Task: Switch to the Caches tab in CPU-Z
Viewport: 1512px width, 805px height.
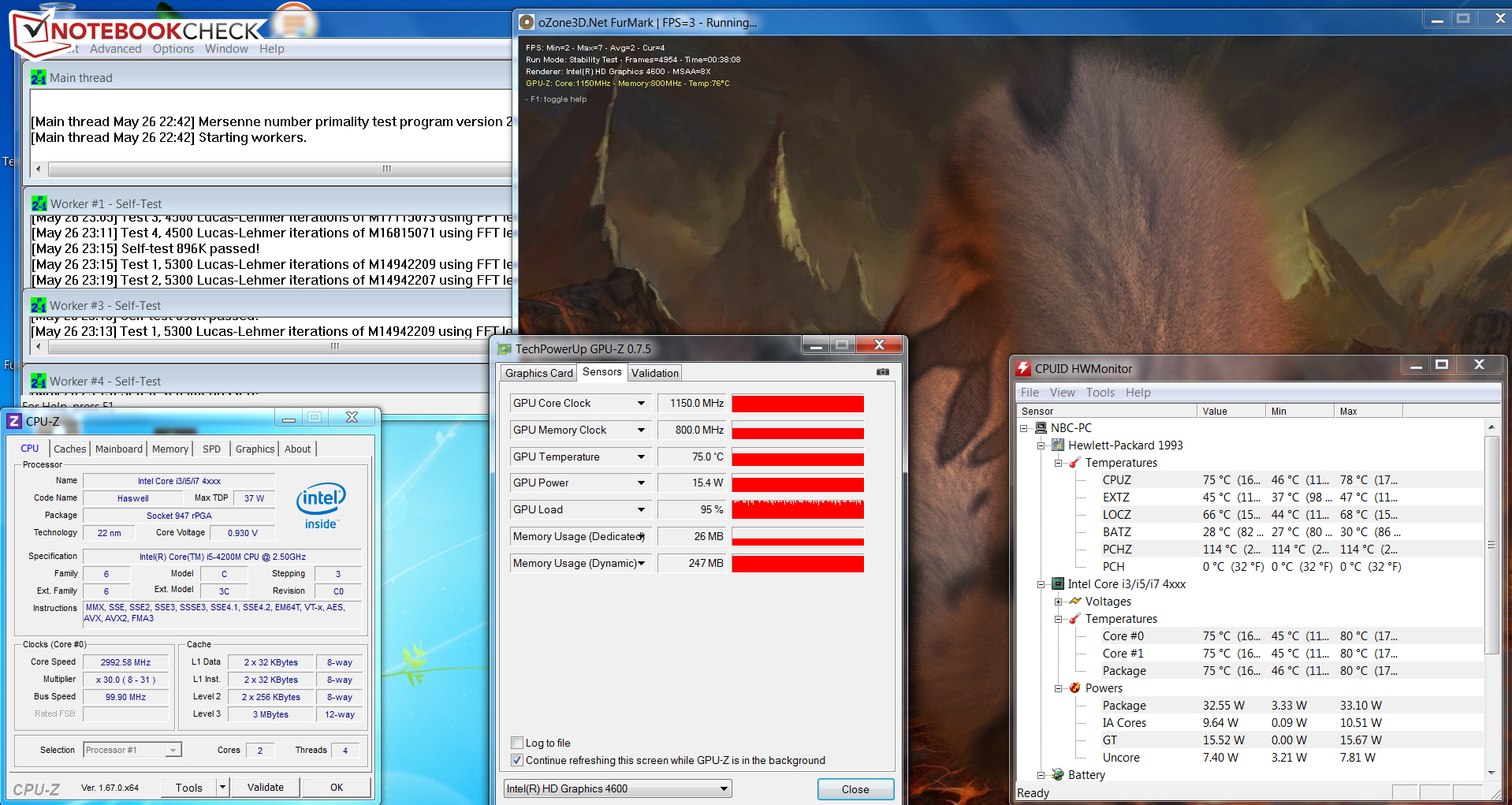Action: [x=70, y=449]
